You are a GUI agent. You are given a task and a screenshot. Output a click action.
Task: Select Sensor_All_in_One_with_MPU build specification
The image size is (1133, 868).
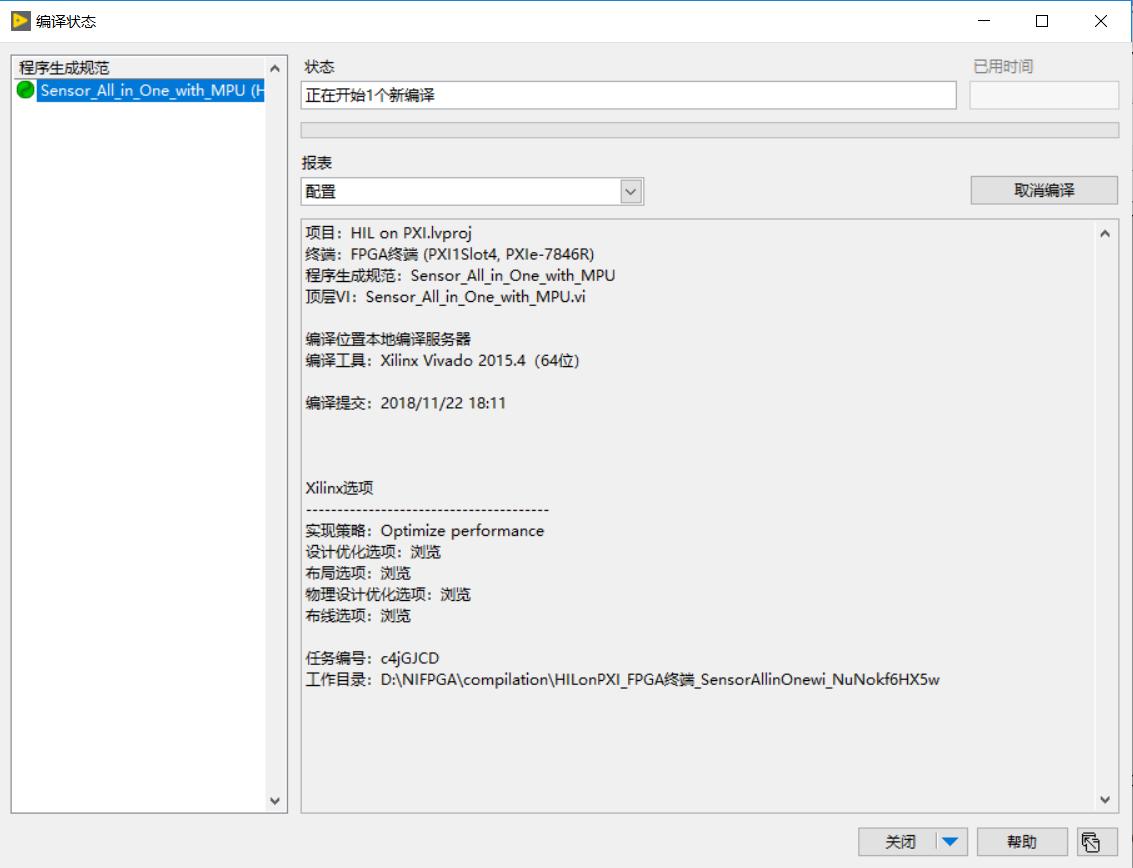(152, 90)
